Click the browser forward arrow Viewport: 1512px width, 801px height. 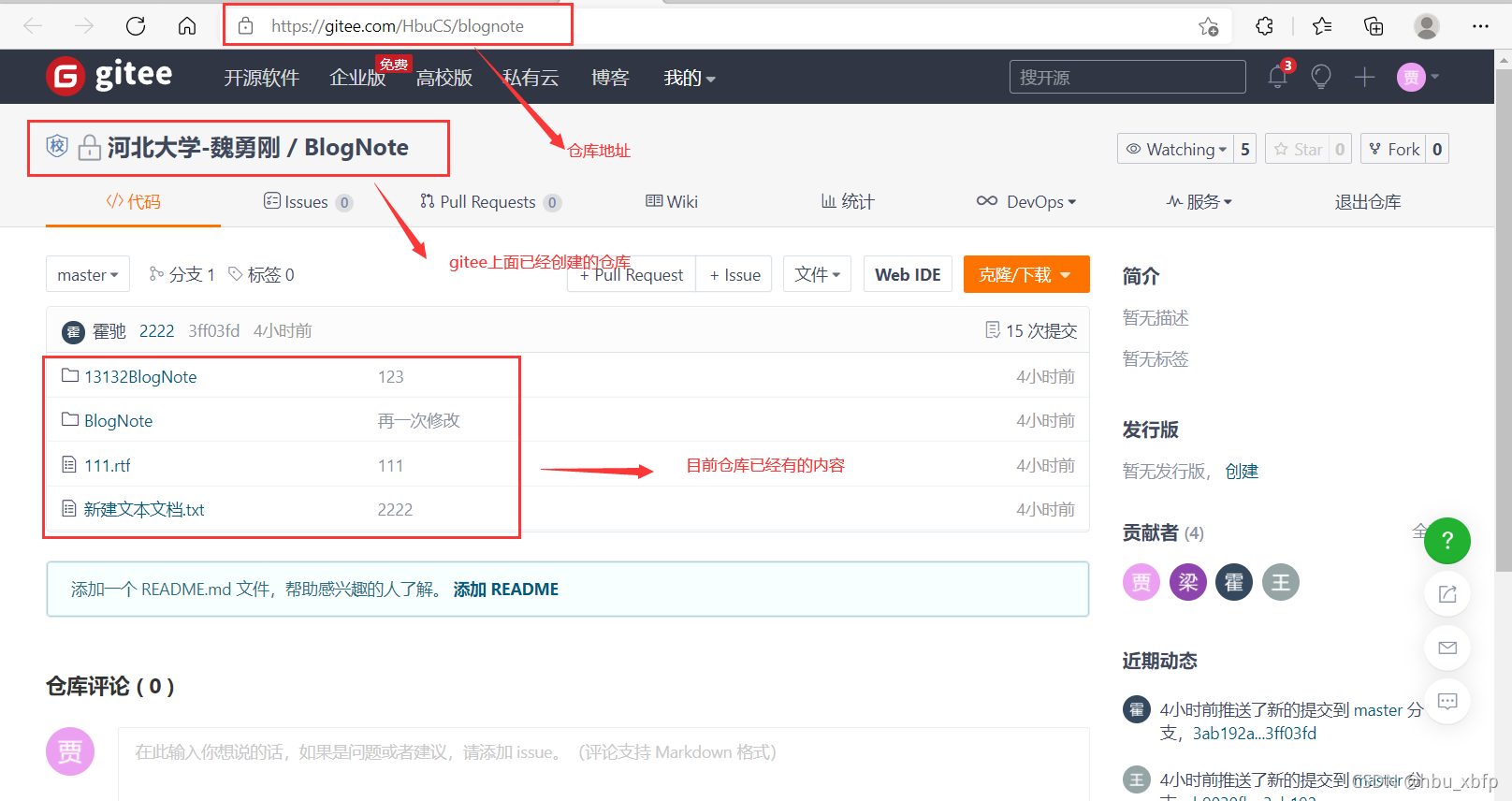84,26
